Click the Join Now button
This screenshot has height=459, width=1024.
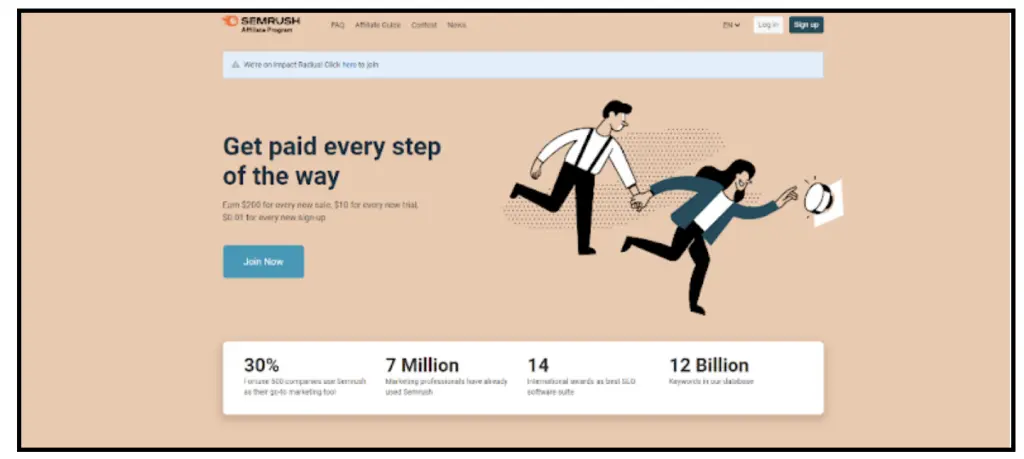(263, 262)
